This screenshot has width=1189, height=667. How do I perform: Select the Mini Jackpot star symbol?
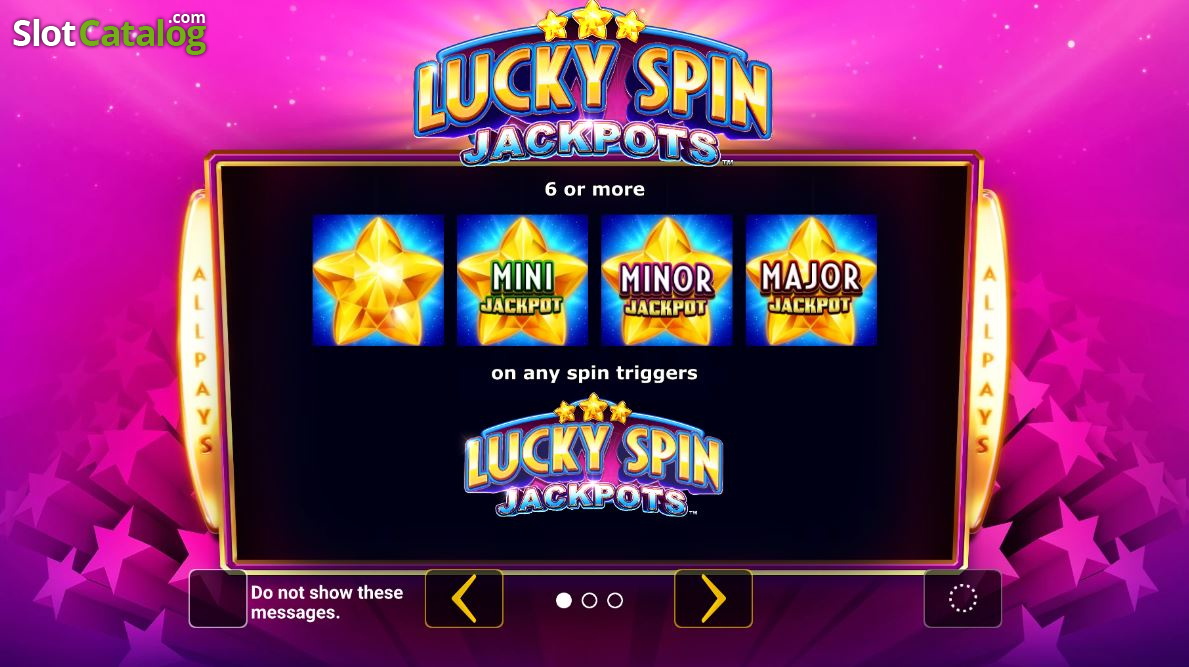(x=522, y=280)
